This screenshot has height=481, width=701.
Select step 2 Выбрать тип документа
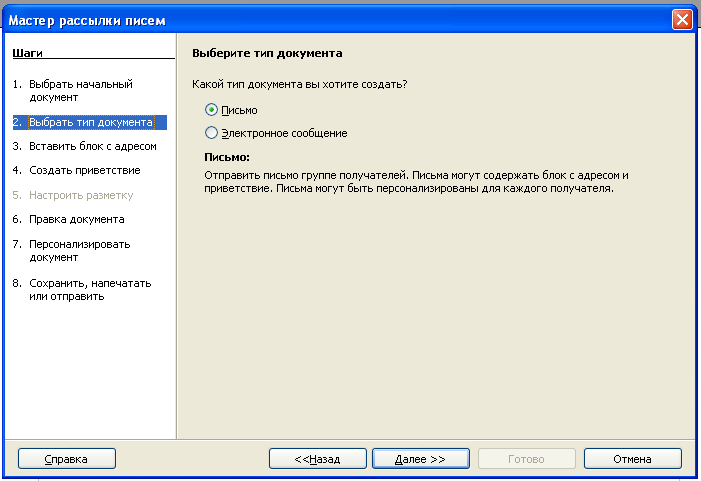pyautogui.click(x=90, y=122)
